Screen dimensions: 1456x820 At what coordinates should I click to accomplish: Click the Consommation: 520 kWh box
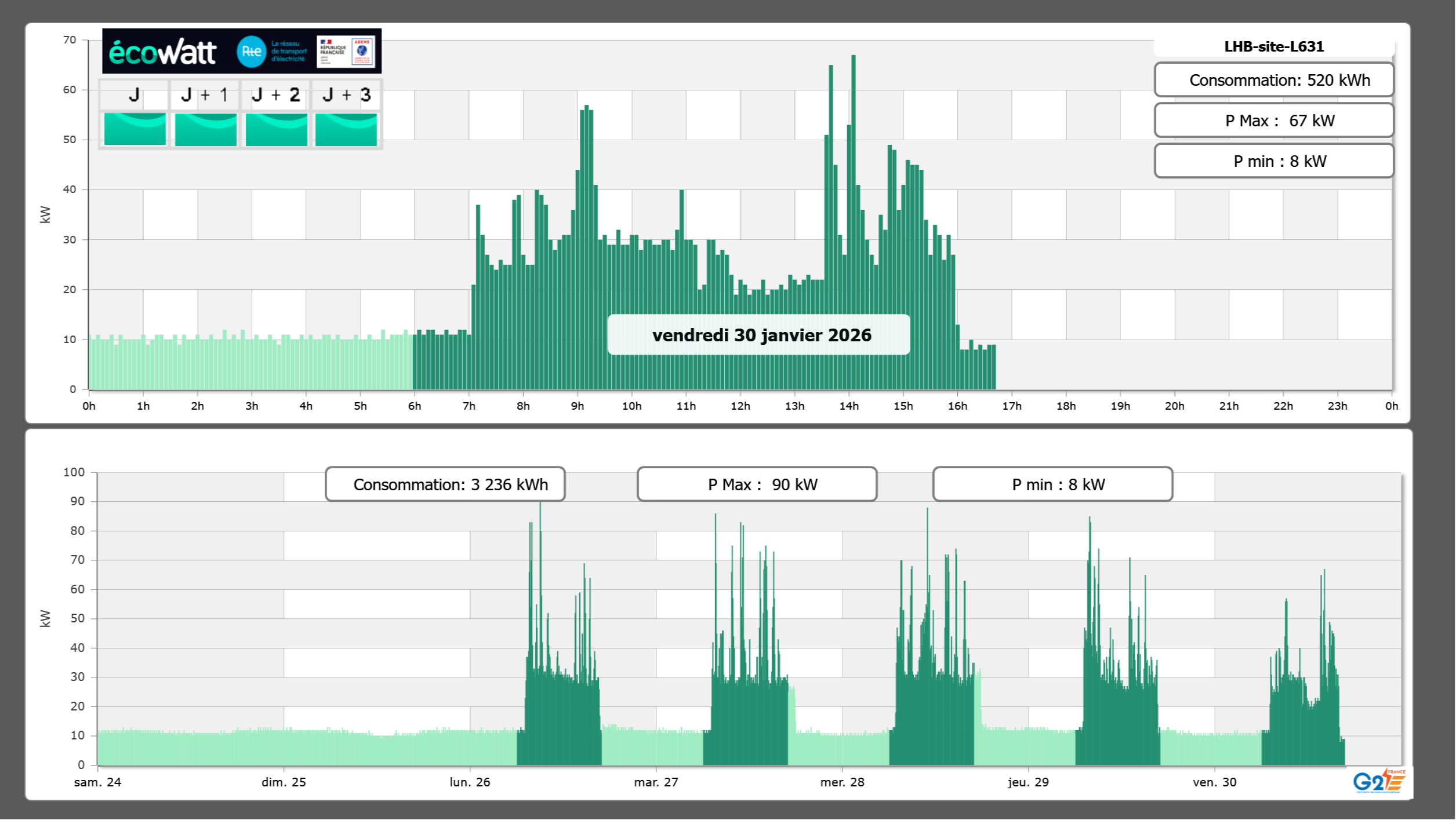1273,80
